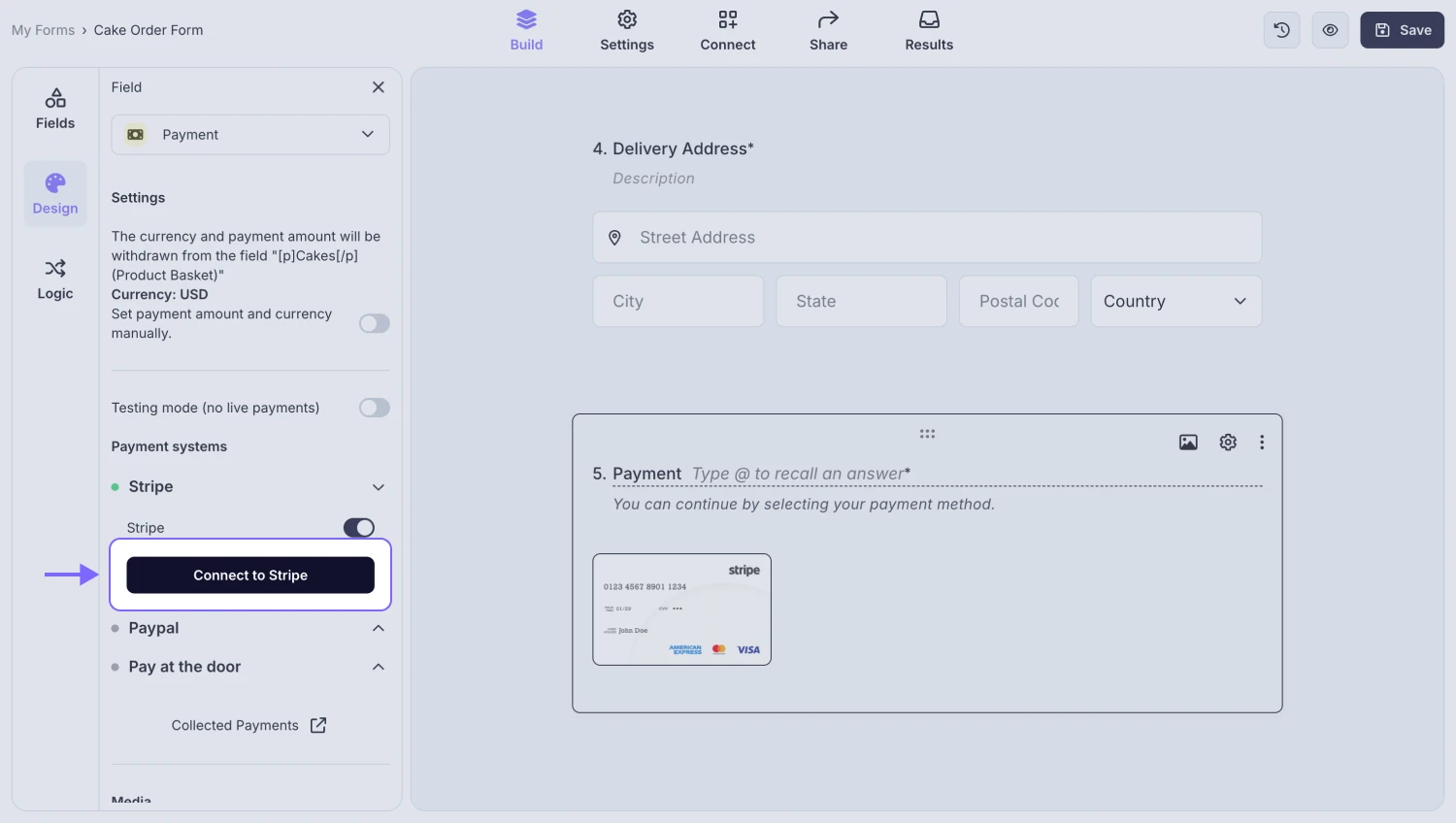Select the Design sidebar icon
Image resolution: width=1456 pixels, height=823 pixels.
click(54, 192)
